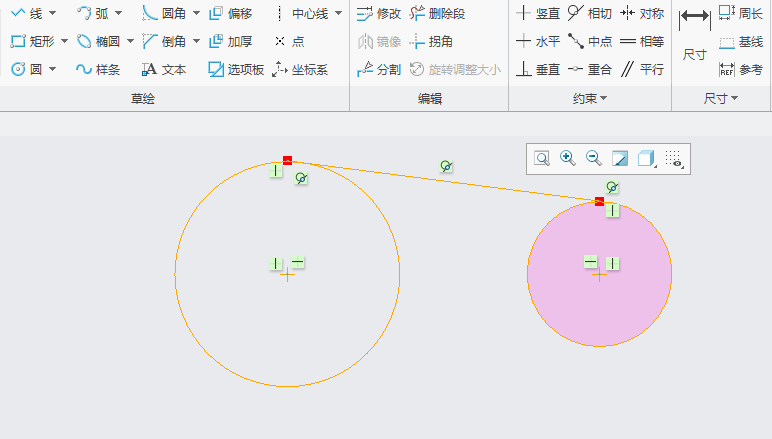Apply the 相等 (Equal) constraint
Image resolution: width=772 pixels, height=439 pixels.
coord(642,41)
